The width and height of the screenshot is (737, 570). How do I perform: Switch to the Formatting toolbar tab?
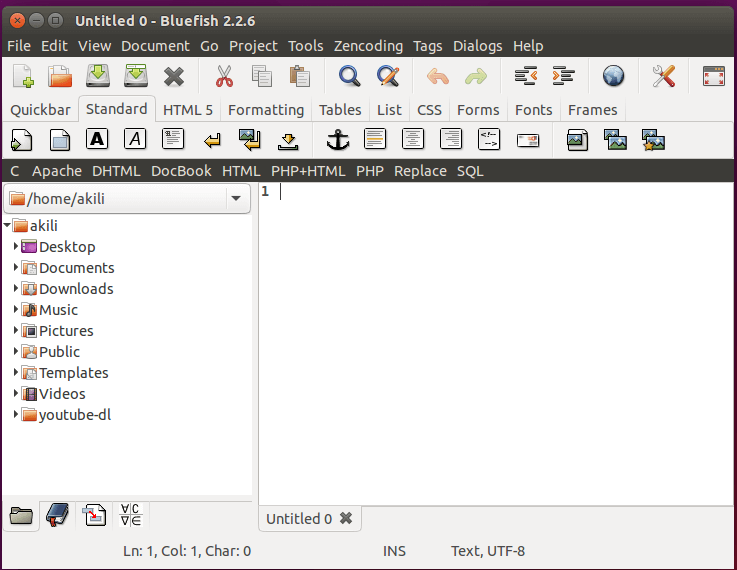click(x=266, y=110)
